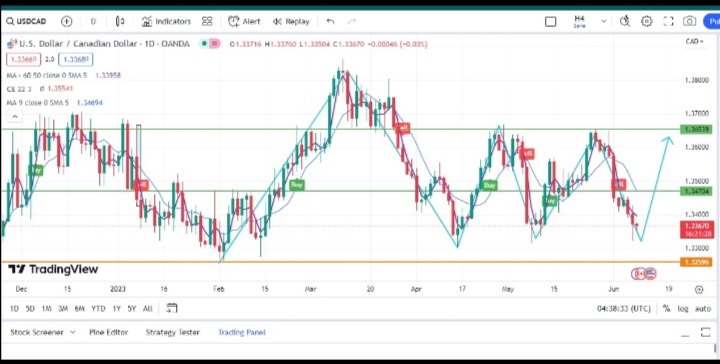Click the buy price 1.3368 button
Screen dimensions: 720x364
click(x=76, y=59)
